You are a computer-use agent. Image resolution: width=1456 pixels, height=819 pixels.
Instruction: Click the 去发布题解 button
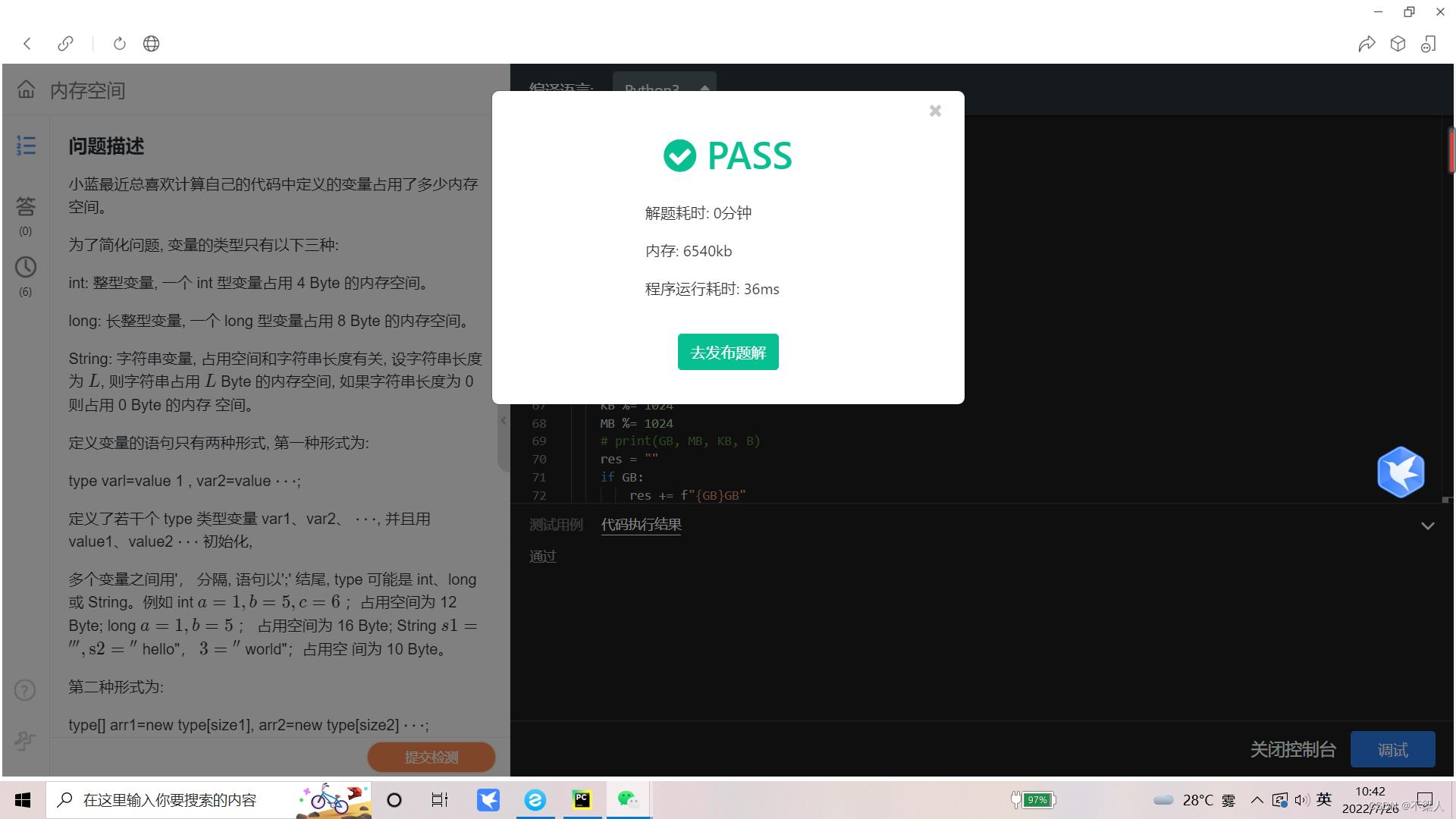[x=728, y=352]
